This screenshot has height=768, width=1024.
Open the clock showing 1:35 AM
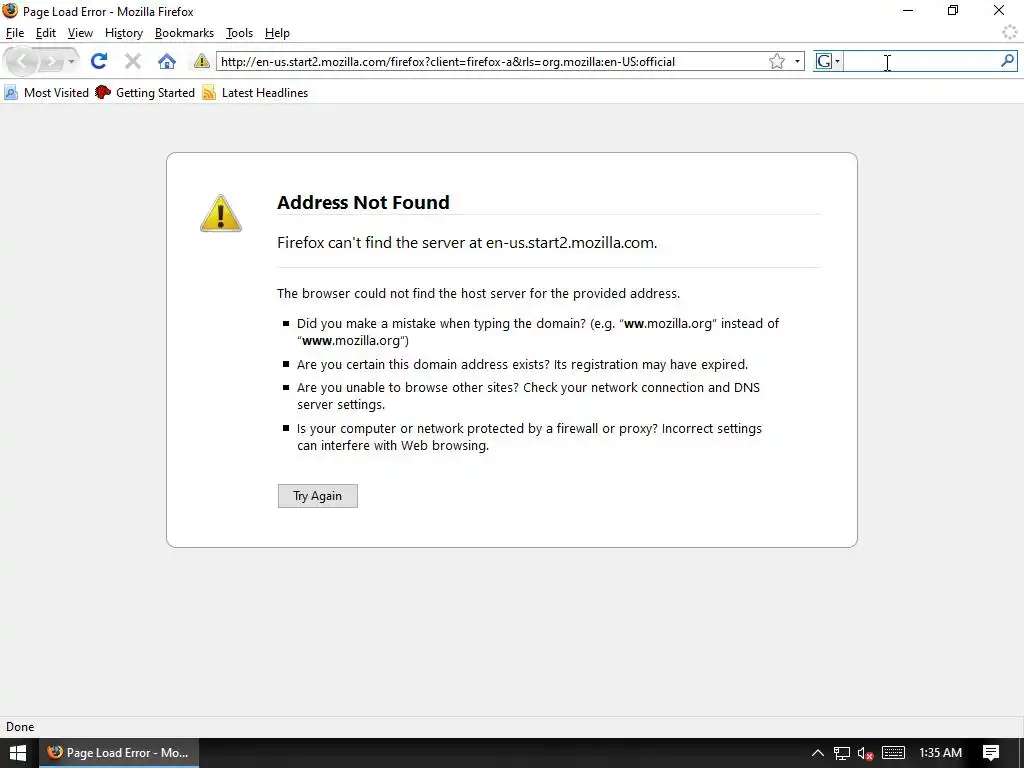click(x=940, y=753)
